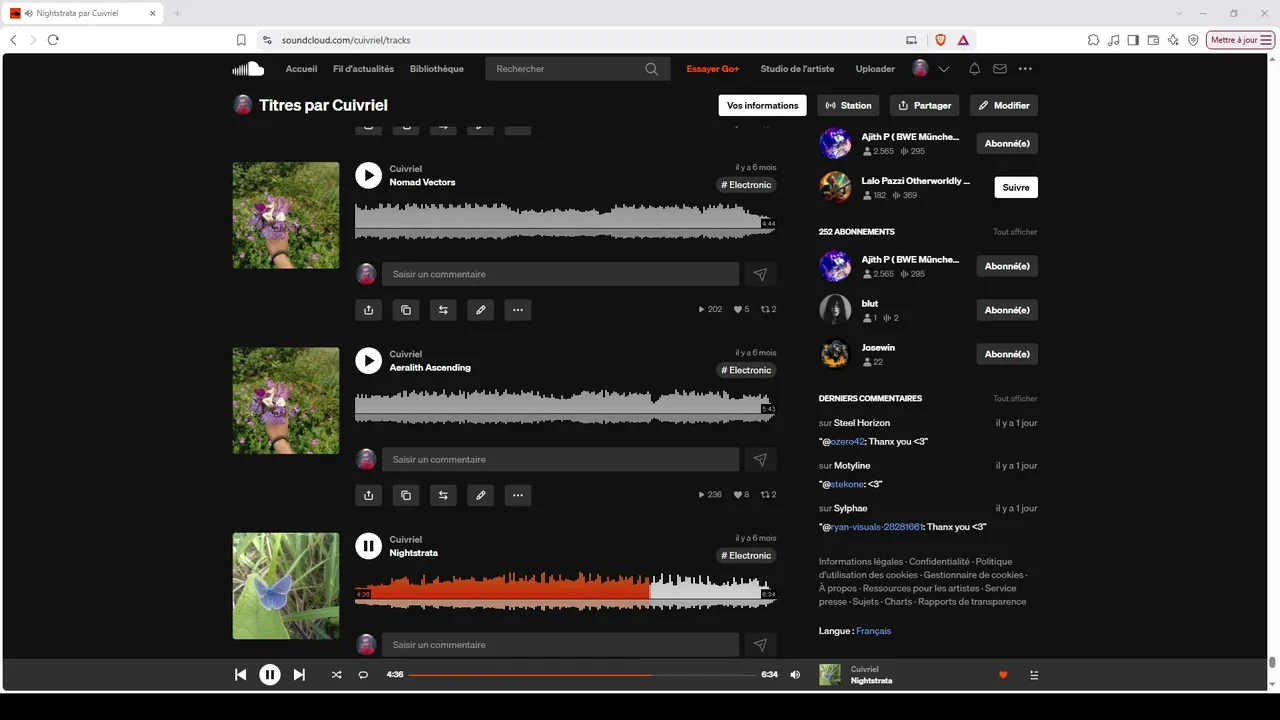Click the Partager profile button
Image resolution: width=1280 pixels, height=720 pixels.
click(924, 105)
